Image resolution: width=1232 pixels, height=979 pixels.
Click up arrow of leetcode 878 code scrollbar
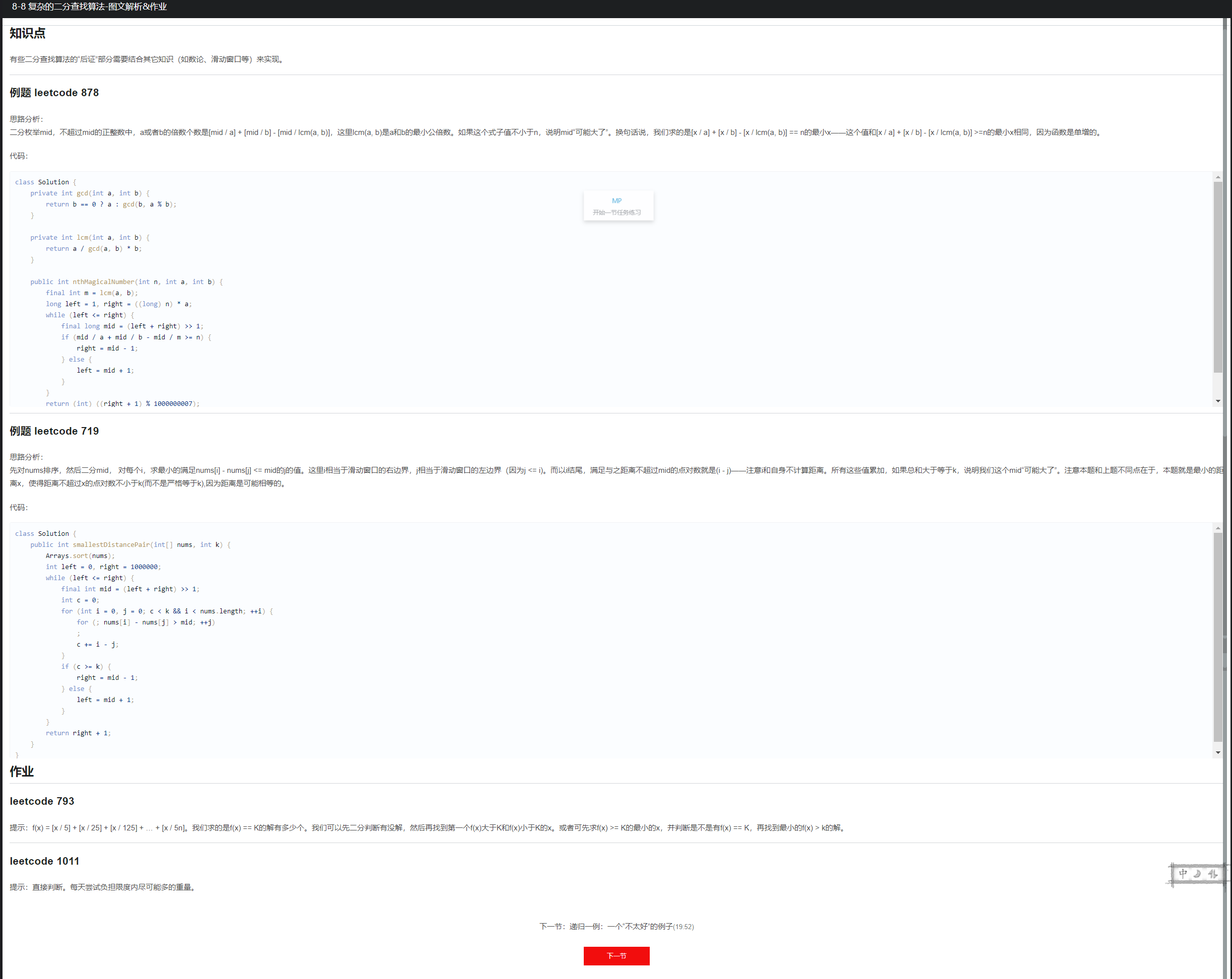click(1218, 177)
